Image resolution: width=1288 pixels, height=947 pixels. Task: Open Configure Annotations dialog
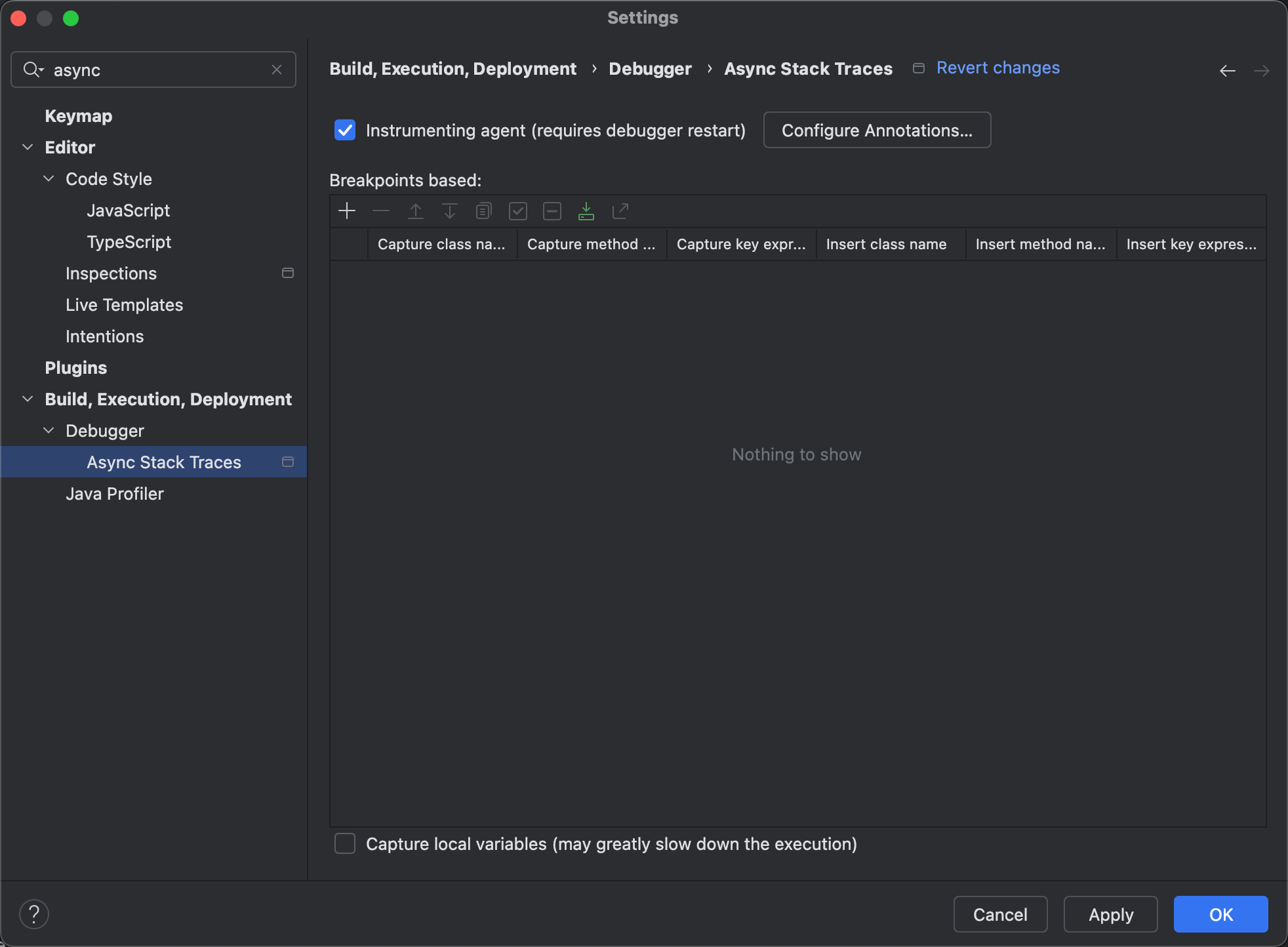pyautogui.click(x=877, y=130)
